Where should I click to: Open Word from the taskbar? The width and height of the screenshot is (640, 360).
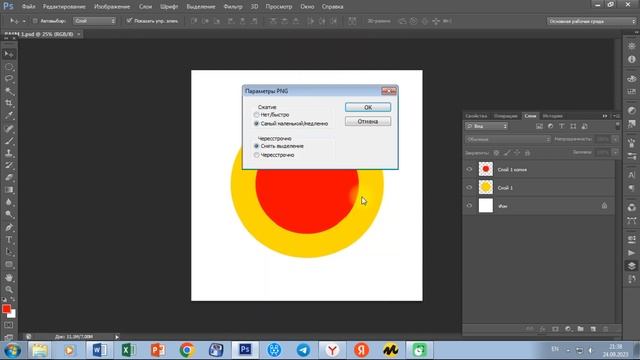(x=100, y=350)
